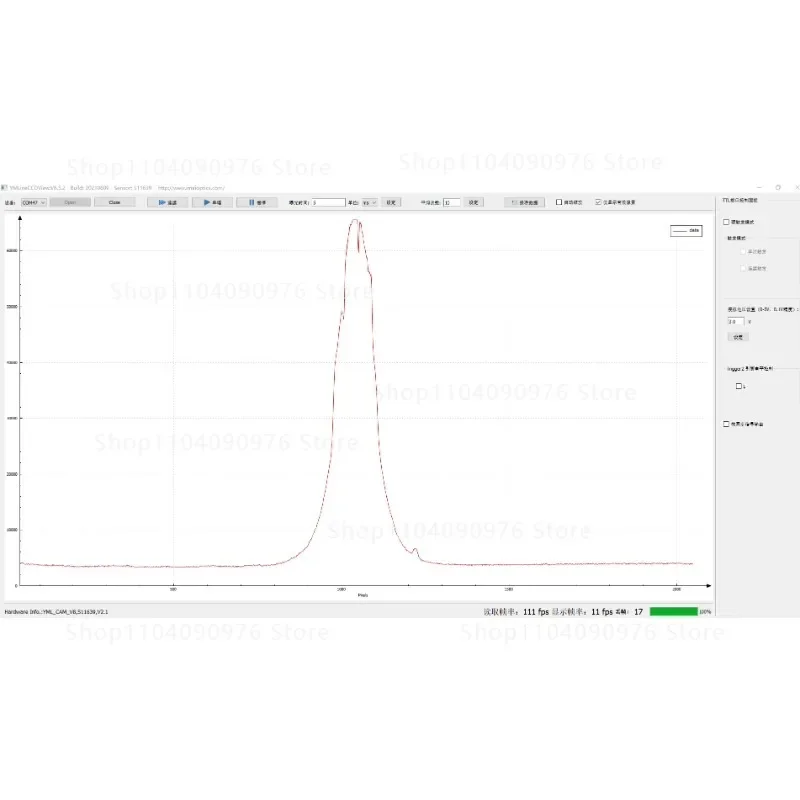
Task: Click the set button after unit dropdown
Action: (x=391, y=203)
